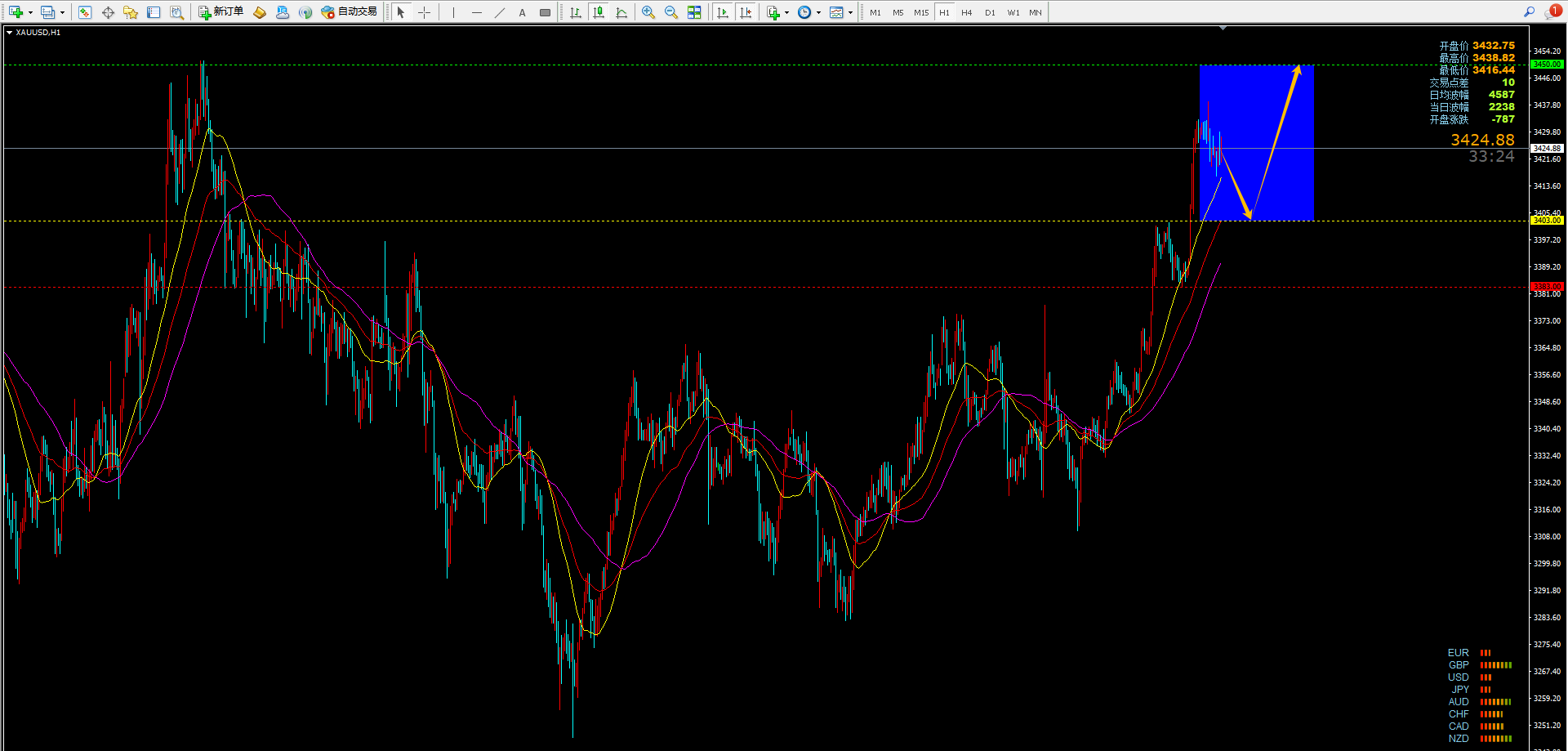Viewport: 1568px width, 751px height.
Task: Switch to the M15 timeframe
Action: [921, 12]
